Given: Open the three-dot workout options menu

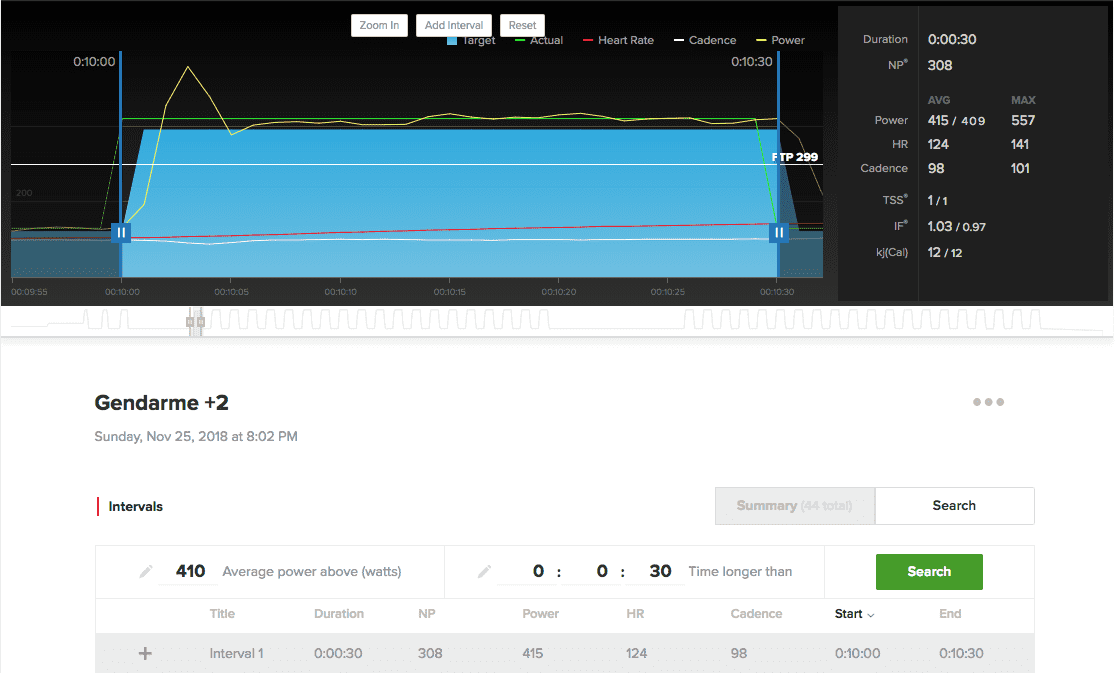Looking at the screenshot, I should (988, 402).
